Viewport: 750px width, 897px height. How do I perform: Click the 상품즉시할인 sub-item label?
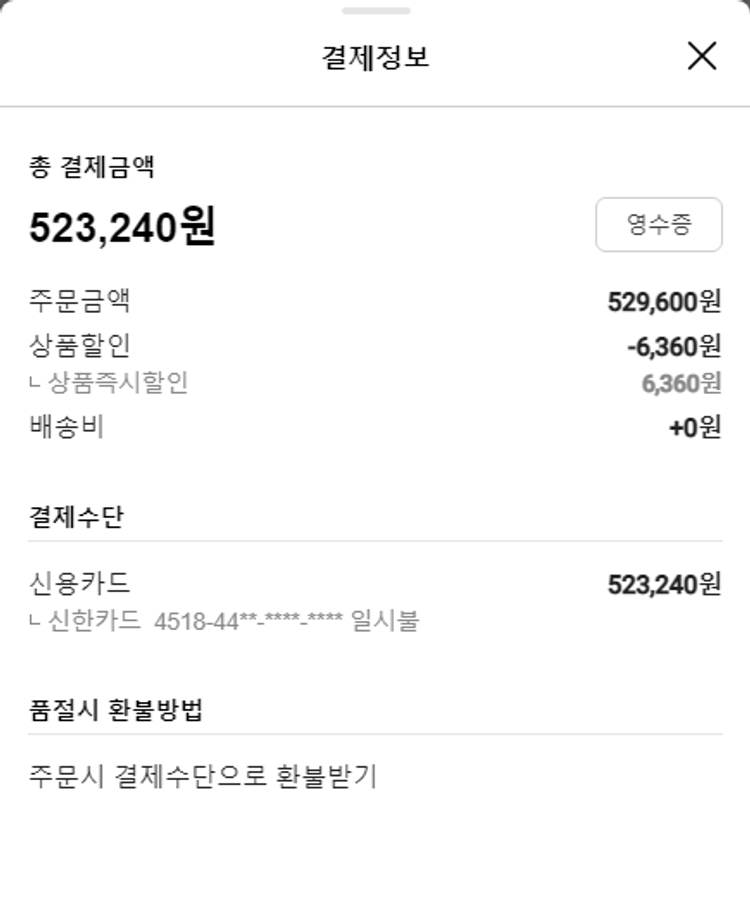point(117,383)
